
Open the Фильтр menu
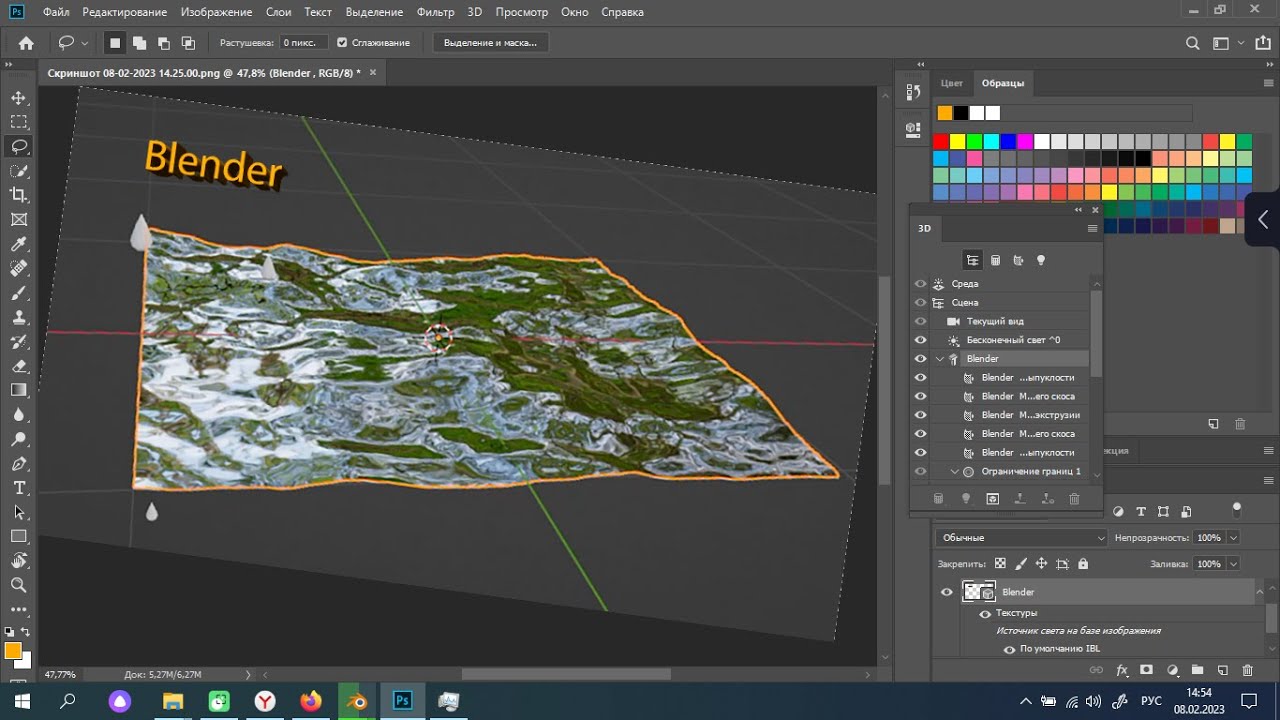coord(435,12)
